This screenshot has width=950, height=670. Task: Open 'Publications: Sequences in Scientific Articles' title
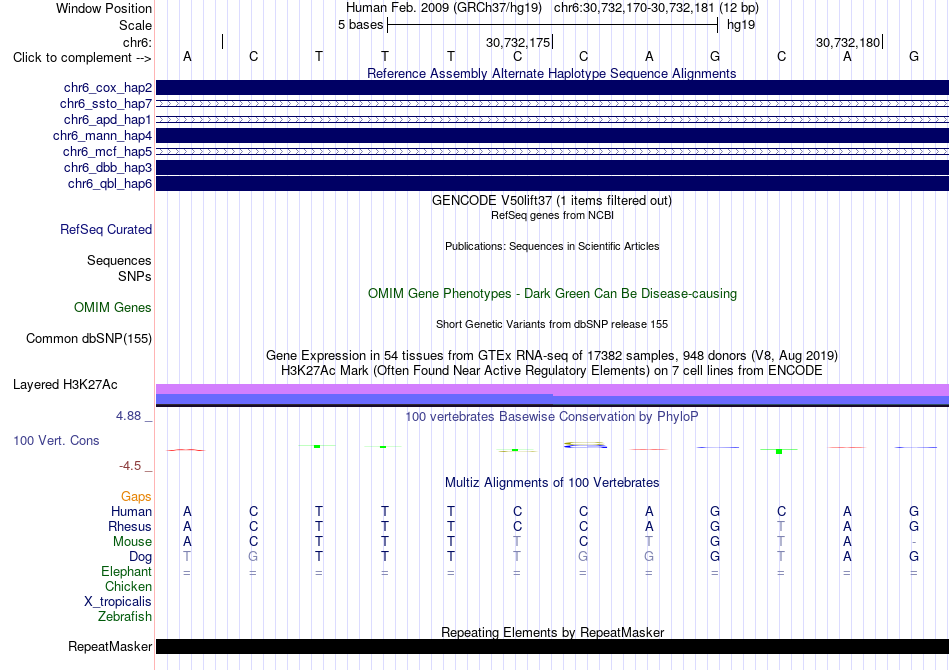(x=552, y=246)
